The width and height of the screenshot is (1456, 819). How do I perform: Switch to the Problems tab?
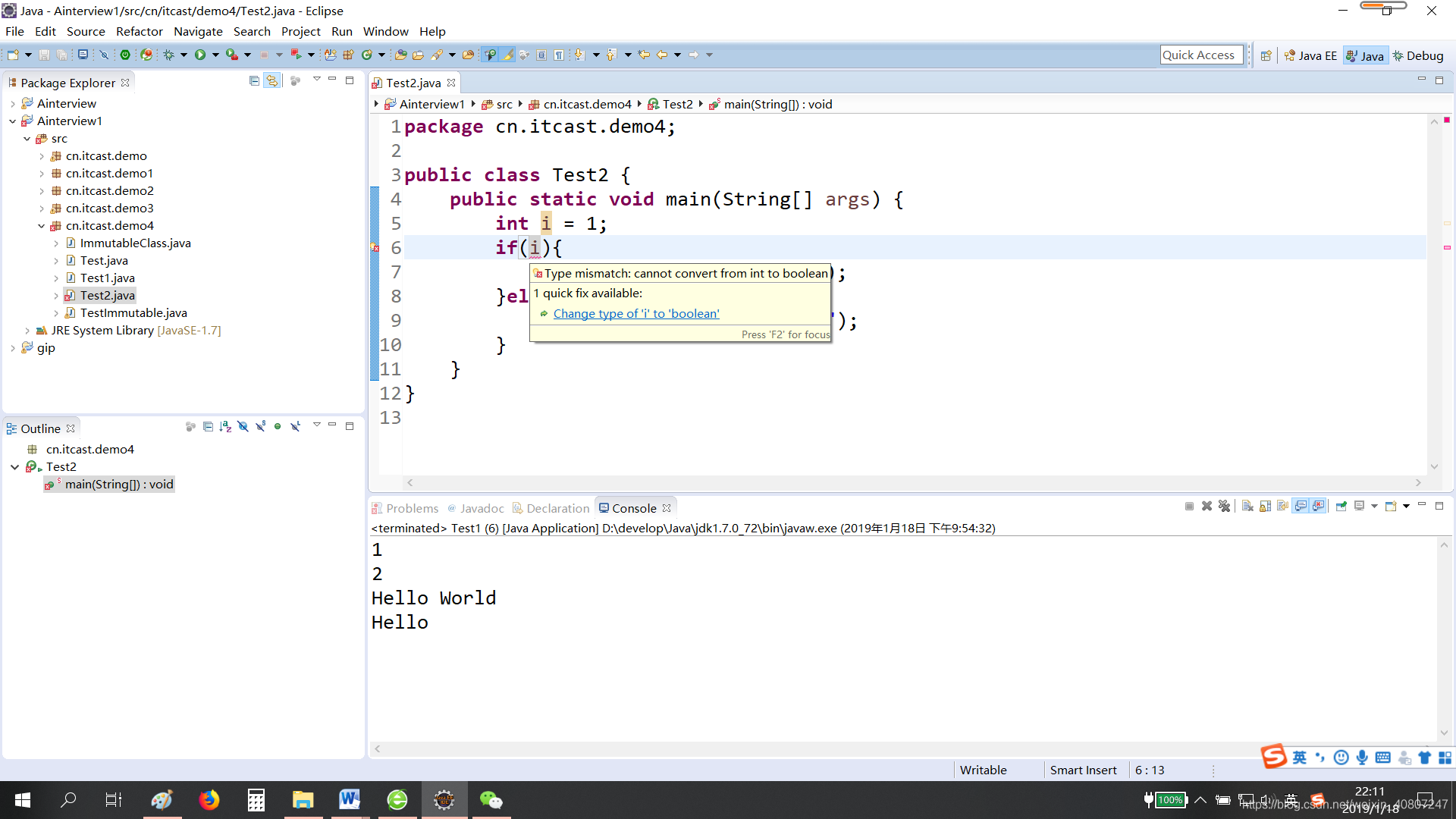pyautogui.click(x=411, y=508)
